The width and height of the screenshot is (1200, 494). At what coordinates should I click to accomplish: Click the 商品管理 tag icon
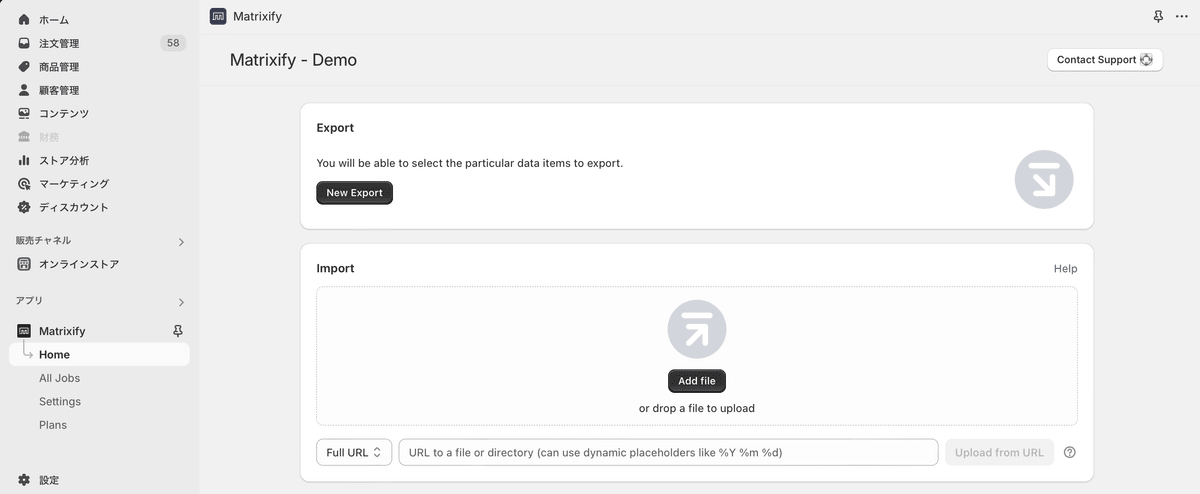24,67
